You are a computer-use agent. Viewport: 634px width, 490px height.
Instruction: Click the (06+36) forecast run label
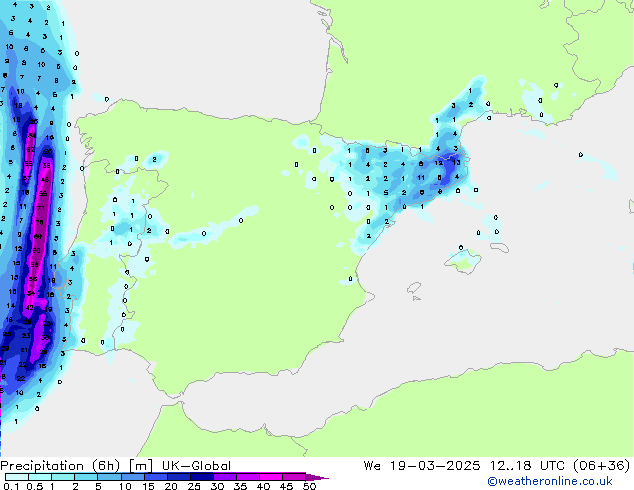pyautogui.click(x=602, y=466)
